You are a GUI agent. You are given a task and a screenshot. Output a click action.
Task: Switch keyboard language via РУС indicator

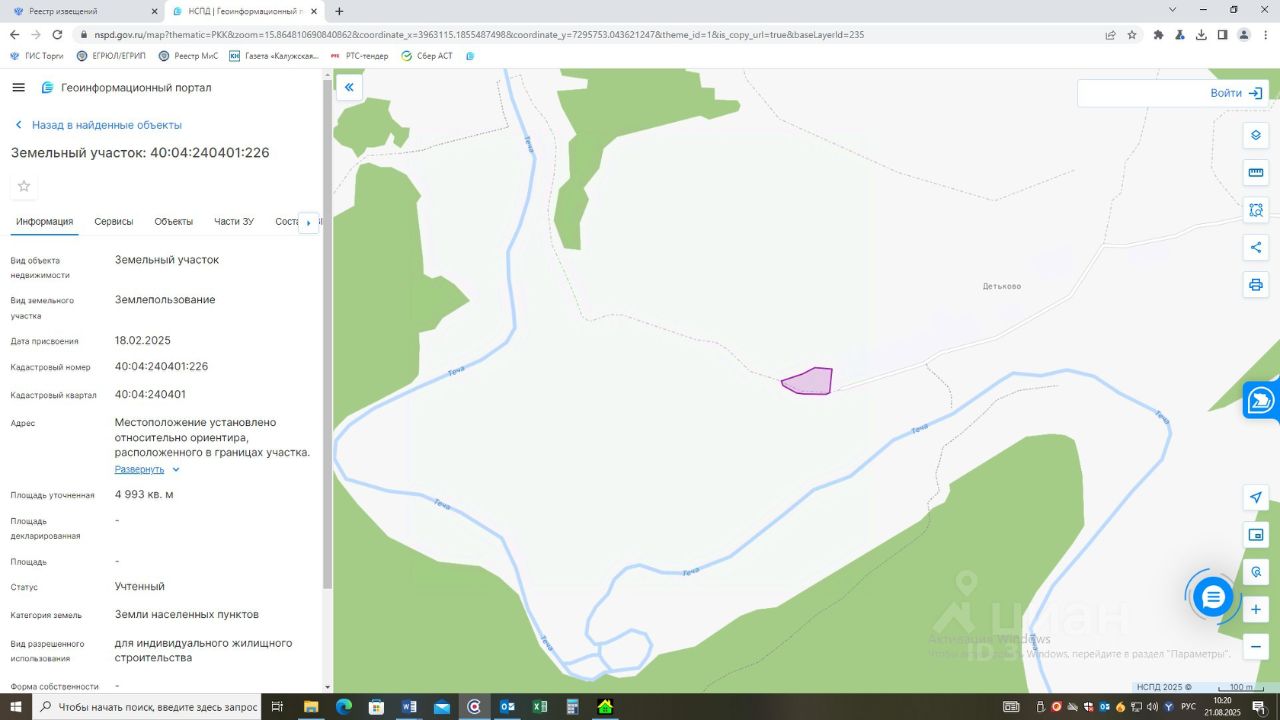coord(1188,707)
